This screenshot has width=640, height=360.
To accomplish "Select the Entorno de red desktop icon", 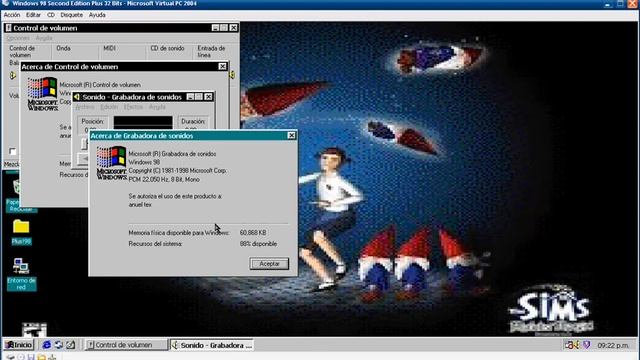I will 21,274.
